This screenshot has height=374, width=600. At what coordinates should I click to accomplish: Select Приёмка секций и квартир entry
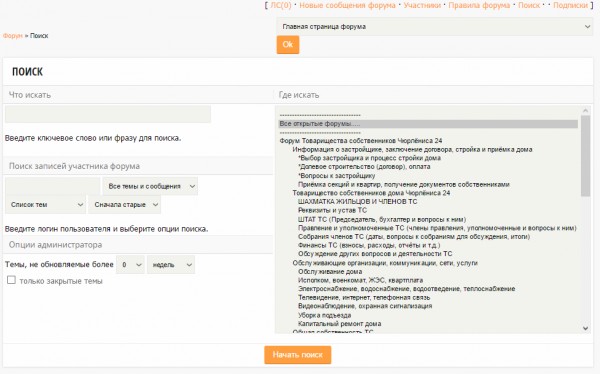[x=404, y=185]
